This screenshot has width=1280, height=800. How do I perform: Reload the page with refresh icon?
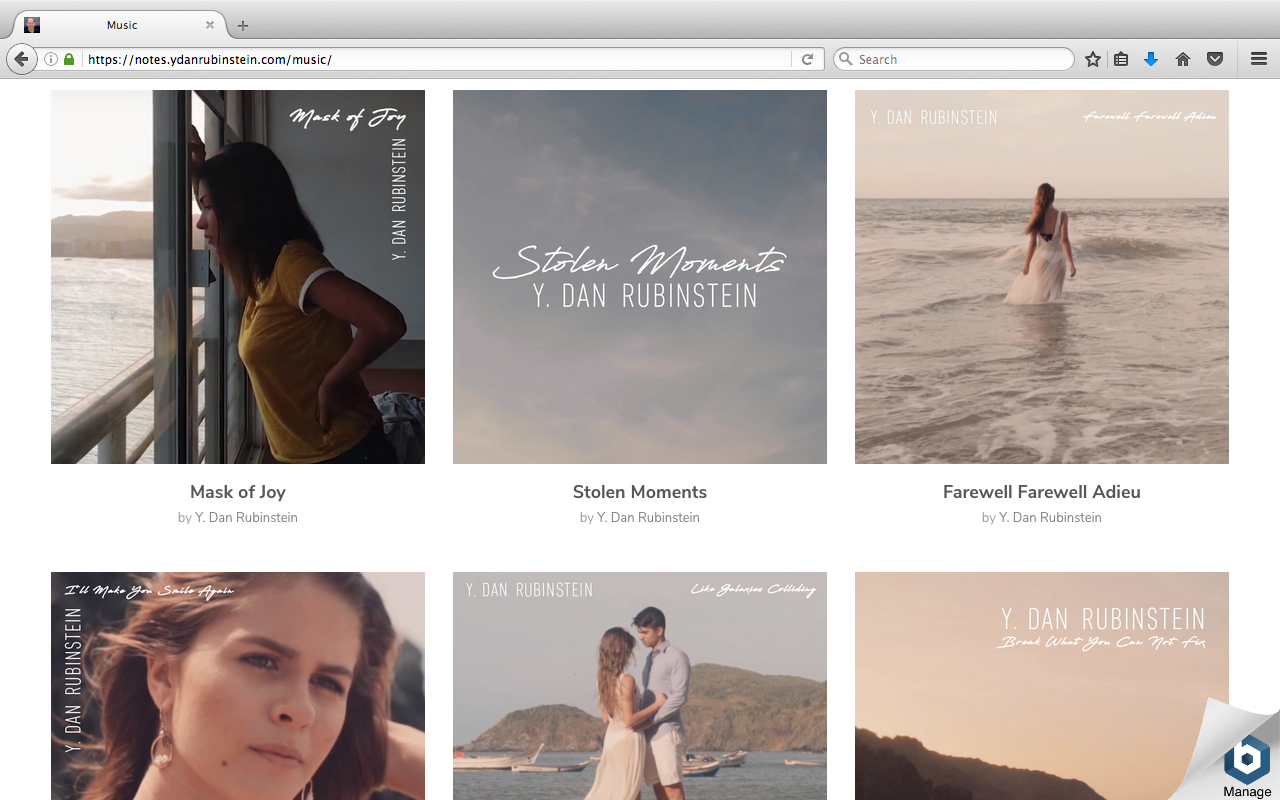[807, 59]
